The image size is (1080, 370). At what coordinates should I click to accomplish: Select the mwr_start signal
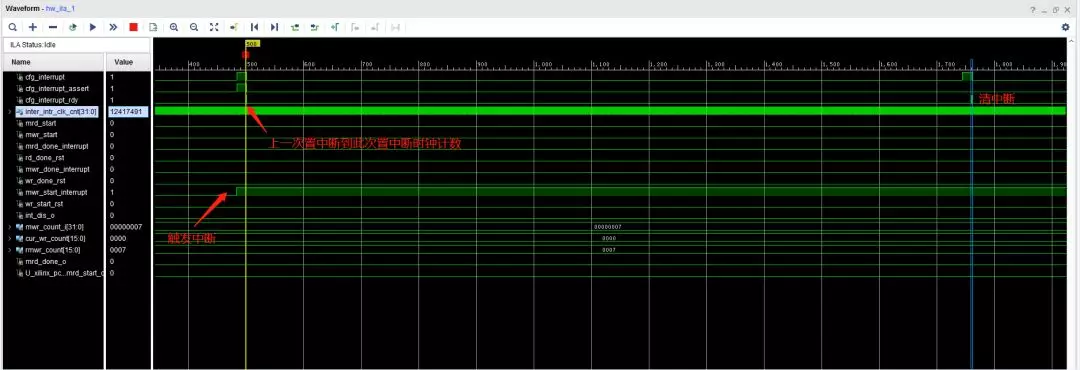[41, 134]
